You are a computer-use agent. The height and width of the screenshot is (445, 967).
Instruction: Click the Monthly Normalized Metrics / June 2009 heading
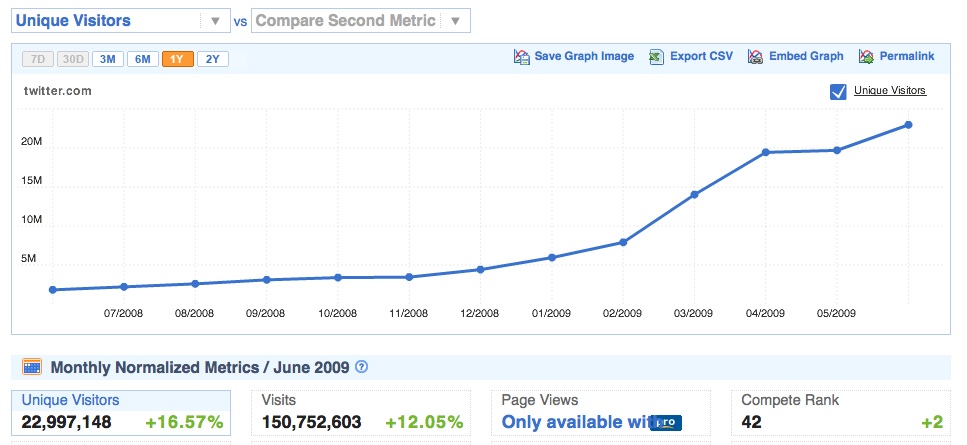tap(200, 367)
